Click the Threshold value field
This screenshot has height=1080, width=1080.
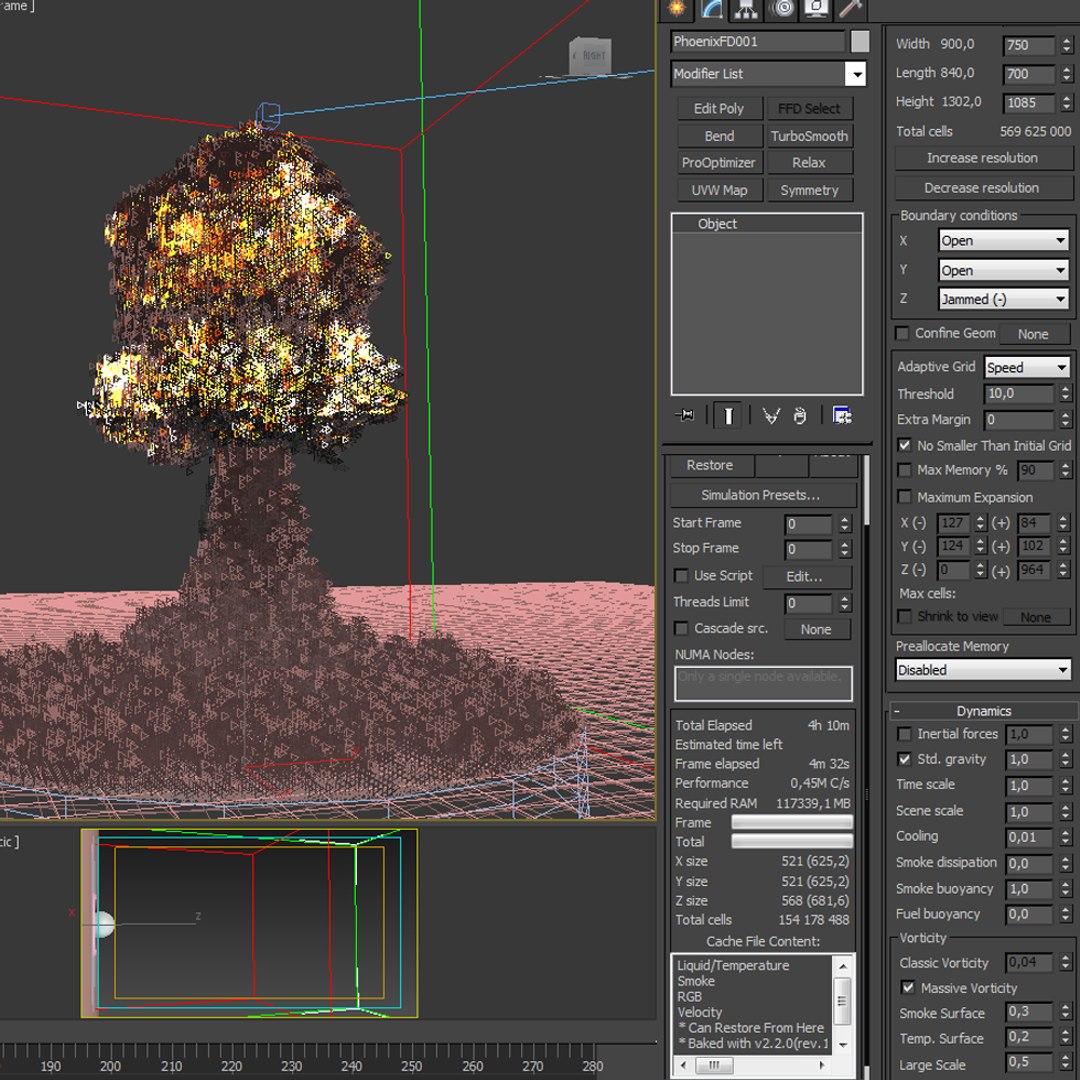click(1019, 393)
